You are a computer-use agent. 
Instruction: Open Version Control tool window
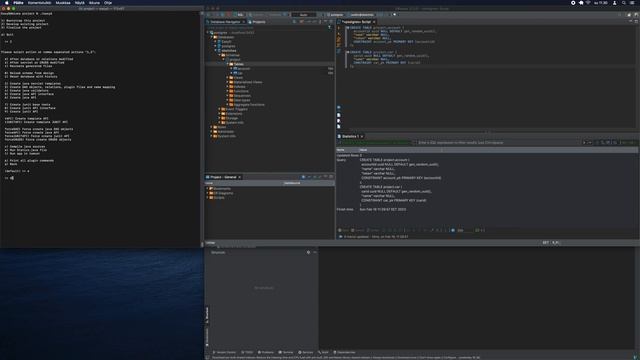(x=224, y=352)
